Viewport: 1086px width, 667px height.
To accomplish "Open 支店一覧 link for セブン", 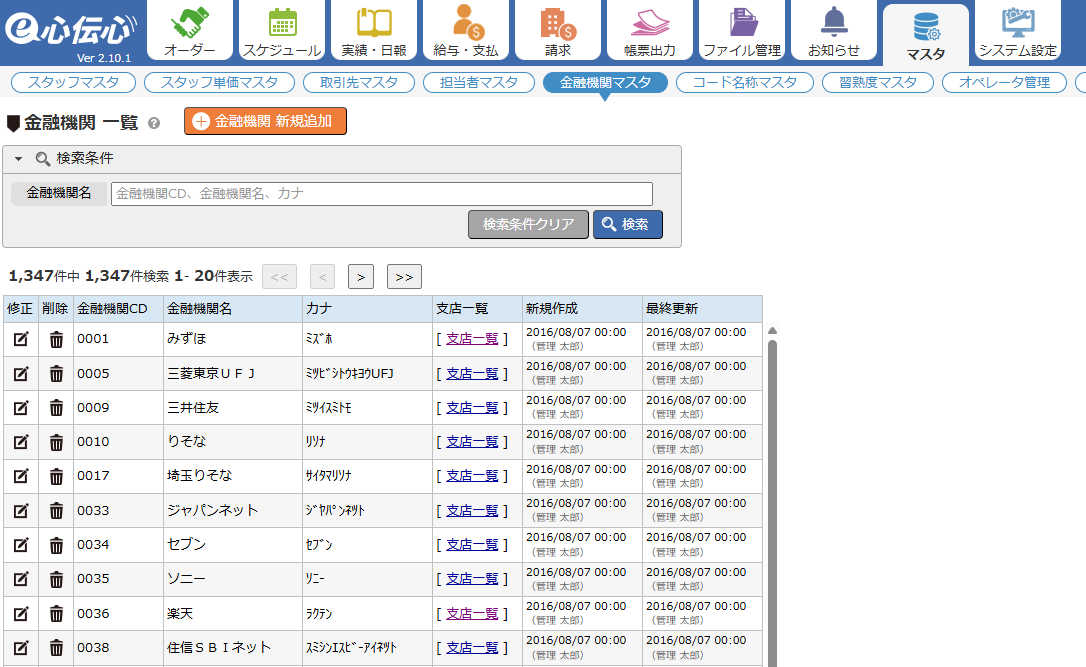I will [x=472, y=544].
